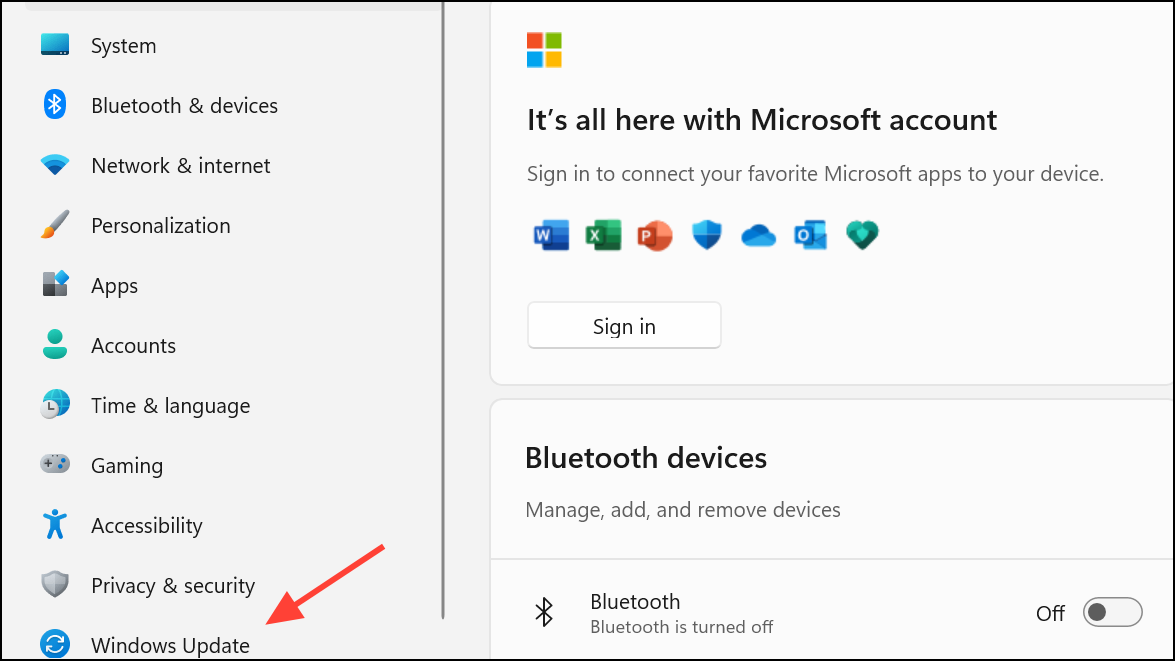Click the Windows Update refresh icon
This screenshot has height=661, width=1175.
55,644
